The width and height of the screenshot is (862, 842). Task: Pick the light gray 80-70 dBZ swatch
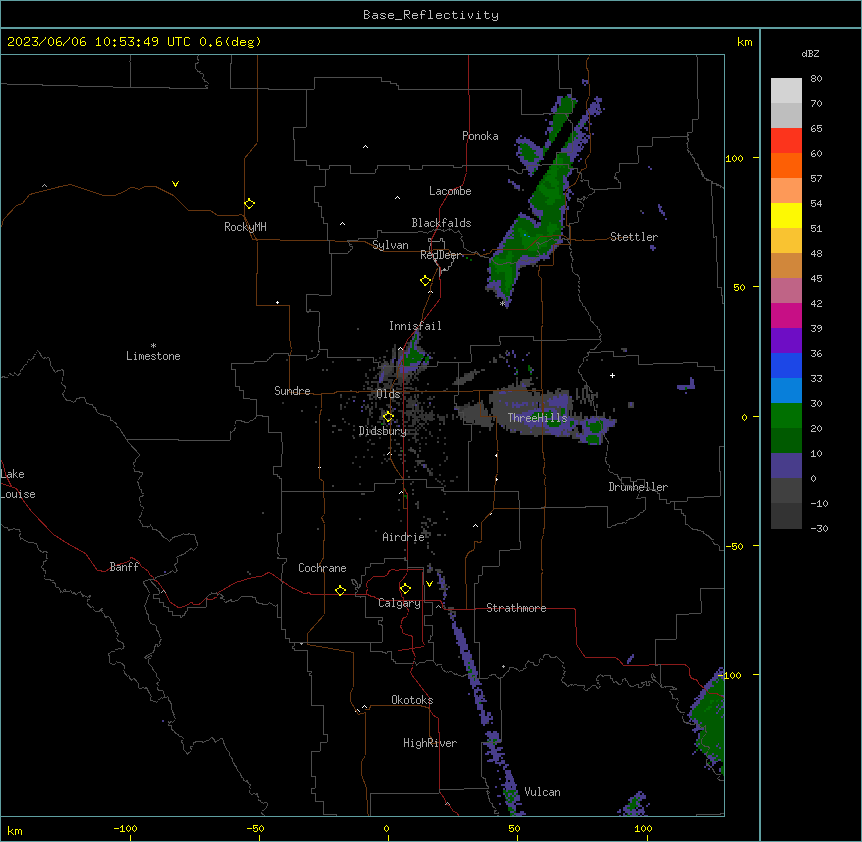(x=786, y=91)
